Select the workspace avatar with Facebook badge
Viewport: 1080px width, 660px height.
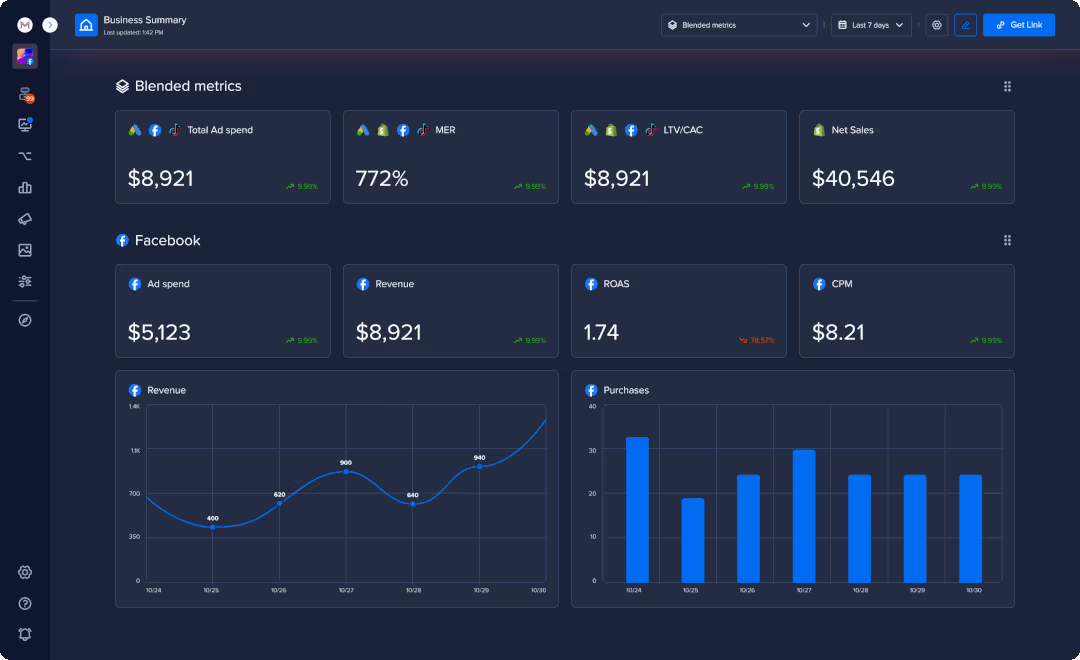pyautogui.click(x=25, y=56)
